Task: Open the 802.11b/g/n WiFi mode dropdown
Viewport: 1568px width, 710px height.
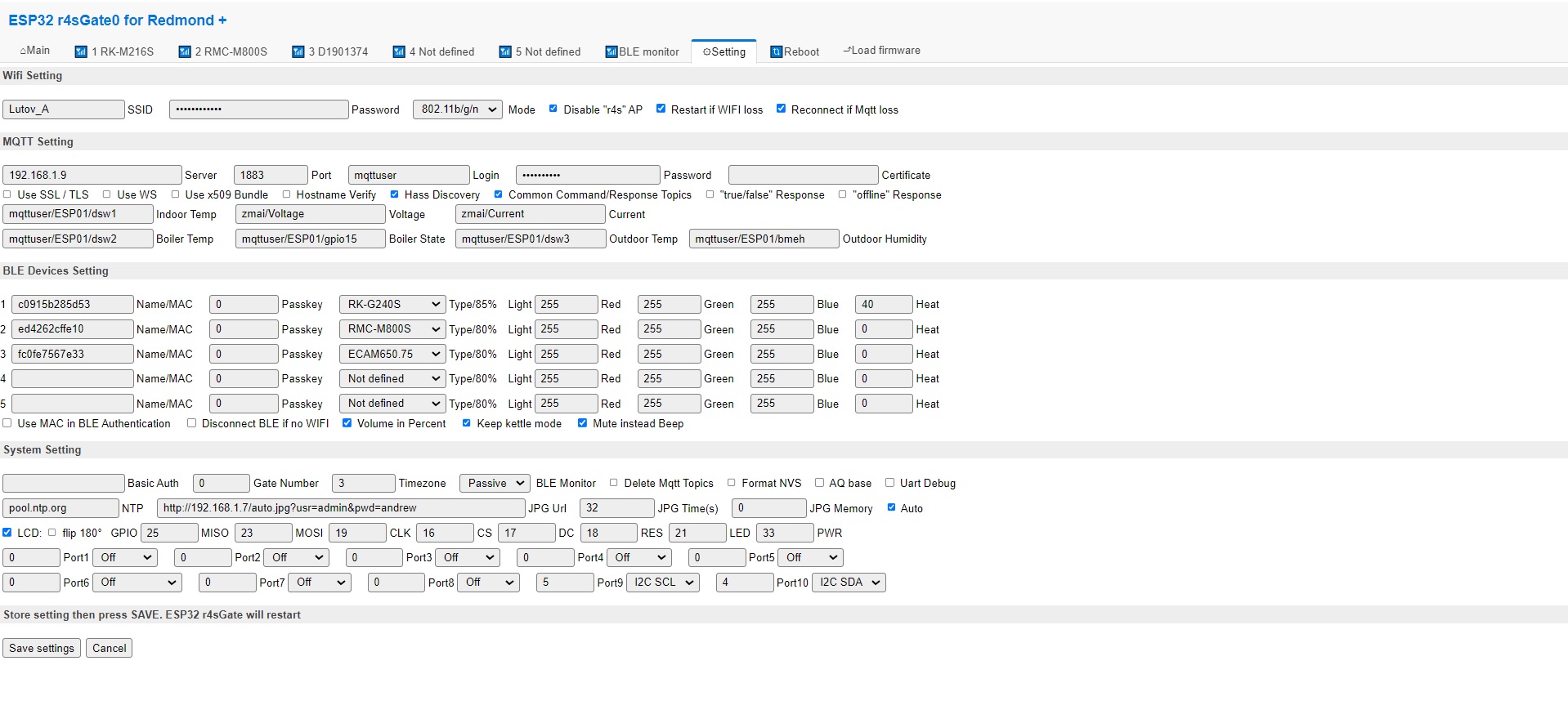Action: click(x=458, y=109)
